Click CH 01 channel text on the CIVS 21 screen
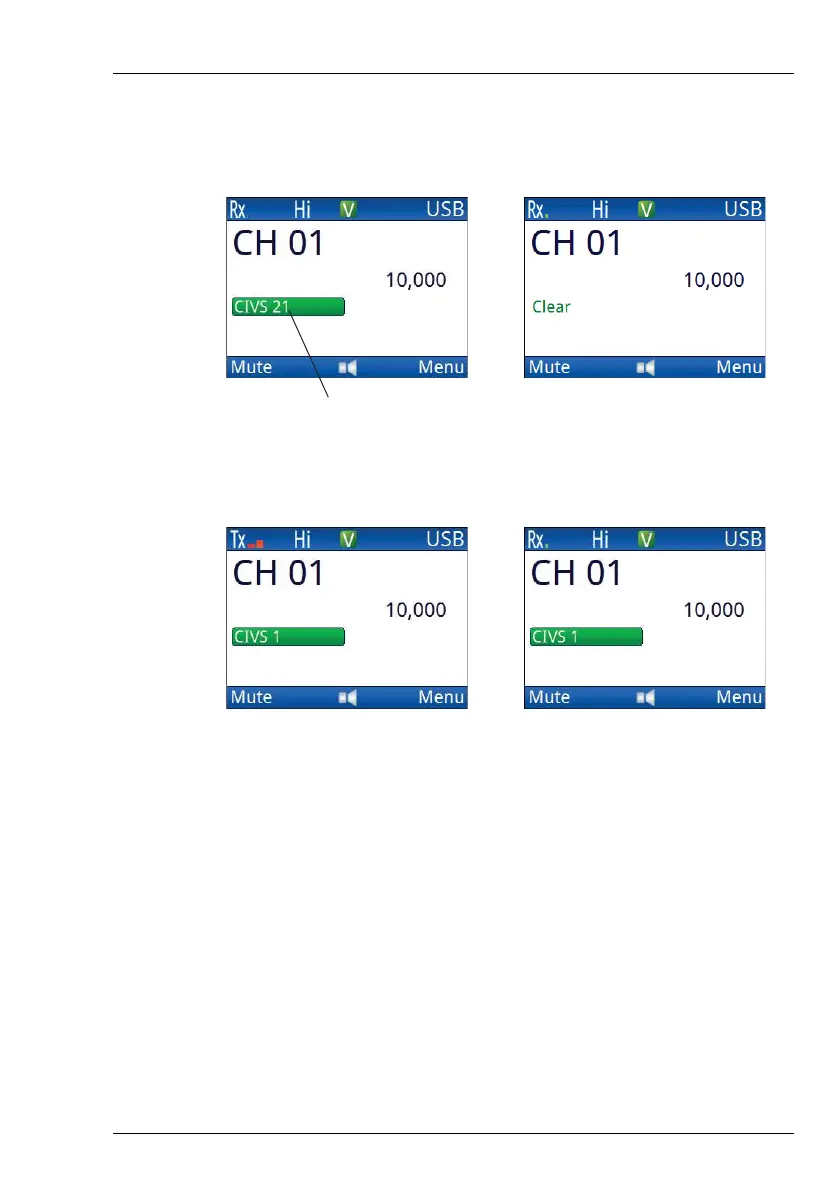 point(278,244)
